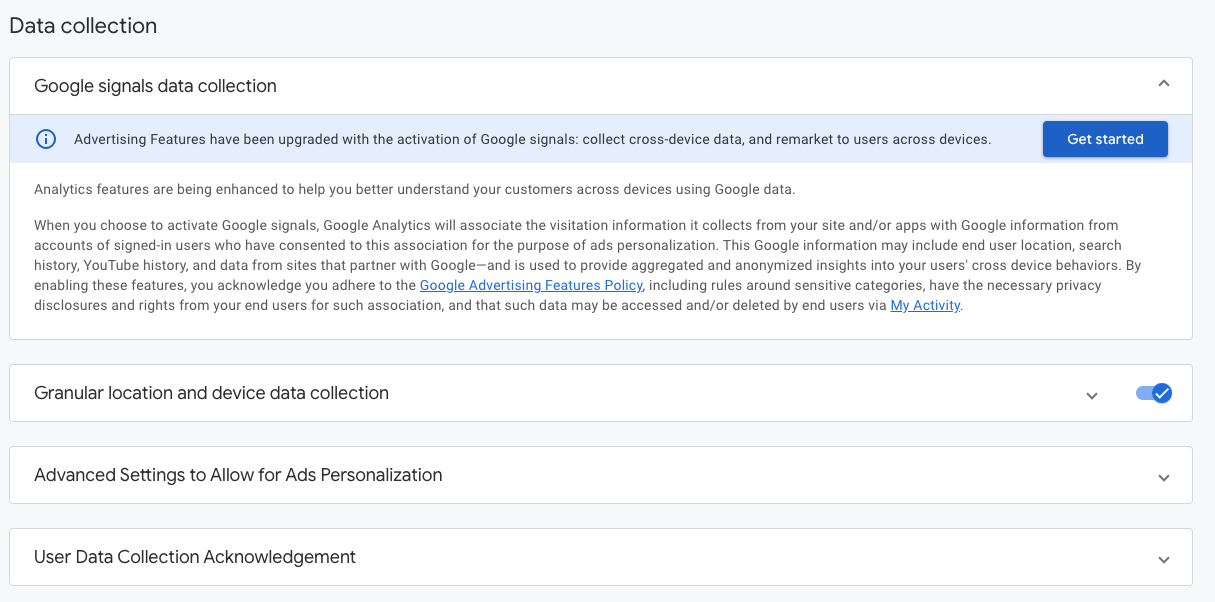Image resolution: width=1215 pixels, height=602 pixels.
Task: Expand Granular location and device data chevron
Action: (1092, 395)
